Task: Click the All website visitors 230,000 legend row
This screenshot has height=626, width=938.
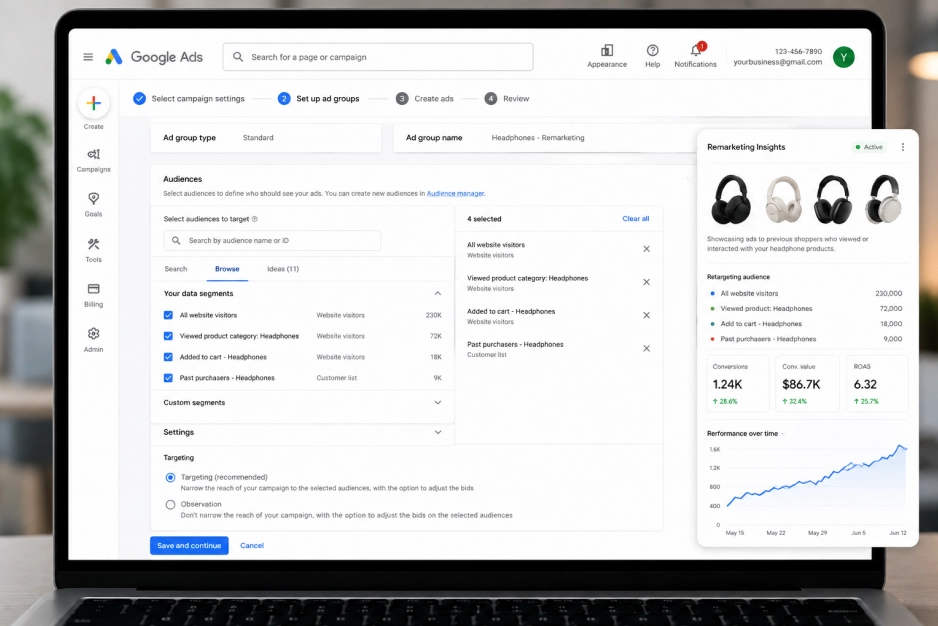Action: point(806,293)
